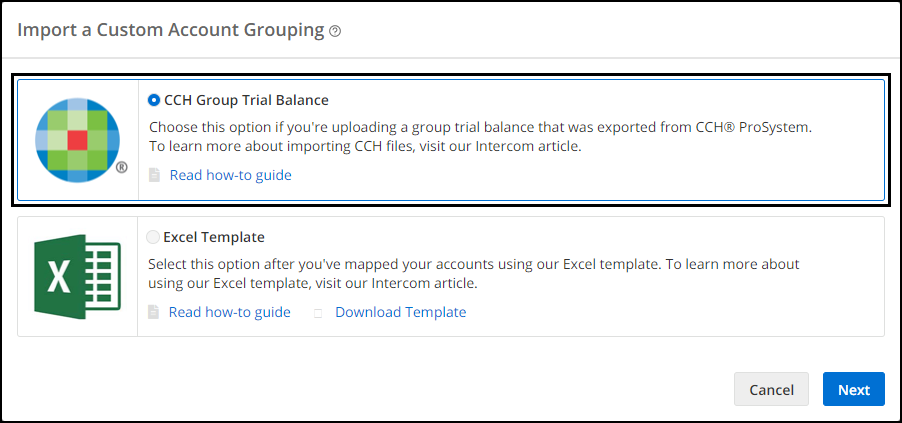Click document icon beside Excel how-to guide
This screenshot has width=902, height=423.
153,313
